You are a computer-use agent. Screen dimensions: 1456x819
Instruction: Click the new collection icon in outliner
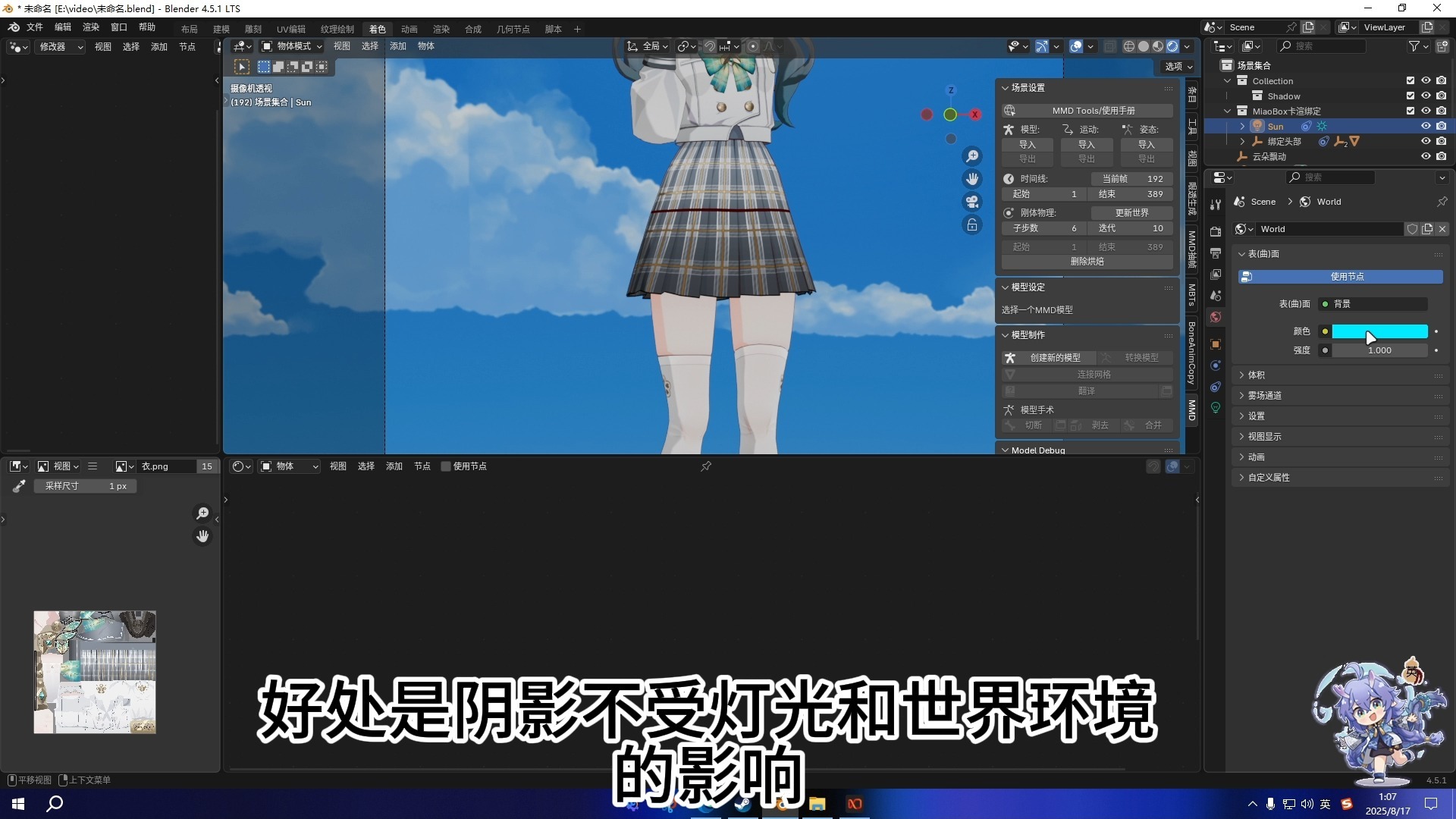tap(1442, 46)
